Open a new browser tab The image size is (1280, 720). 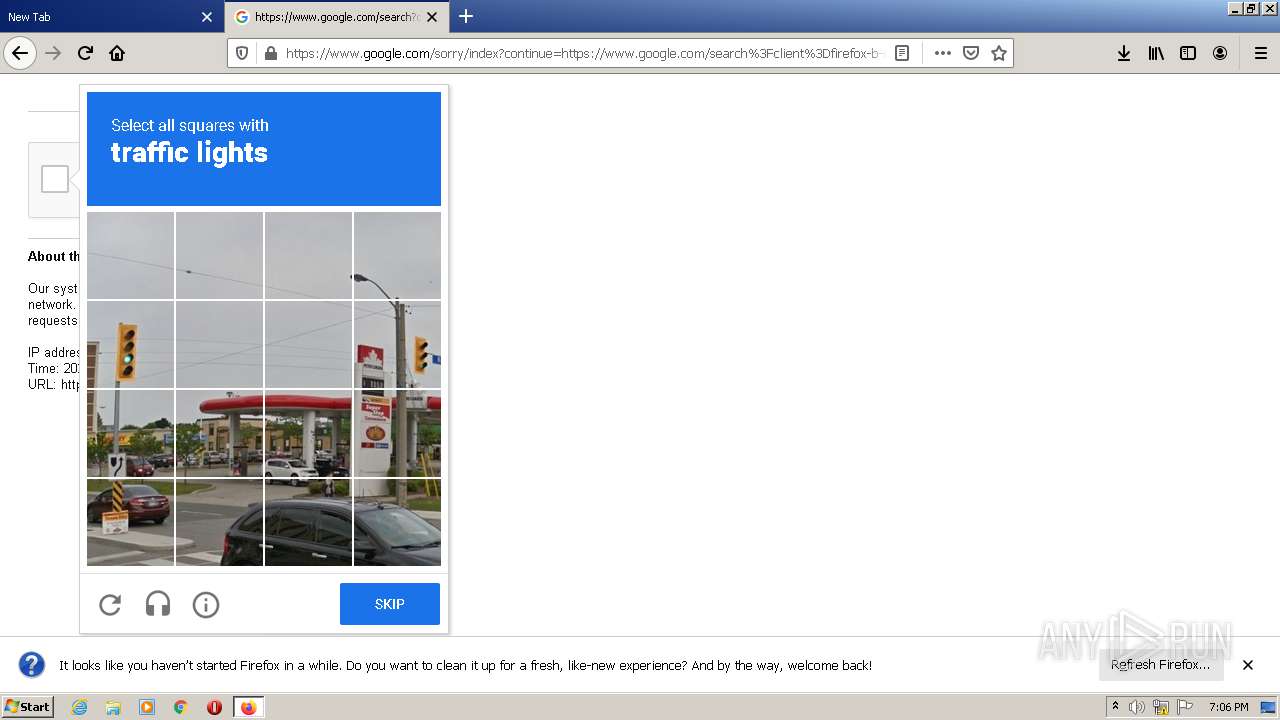click(465, 16)
